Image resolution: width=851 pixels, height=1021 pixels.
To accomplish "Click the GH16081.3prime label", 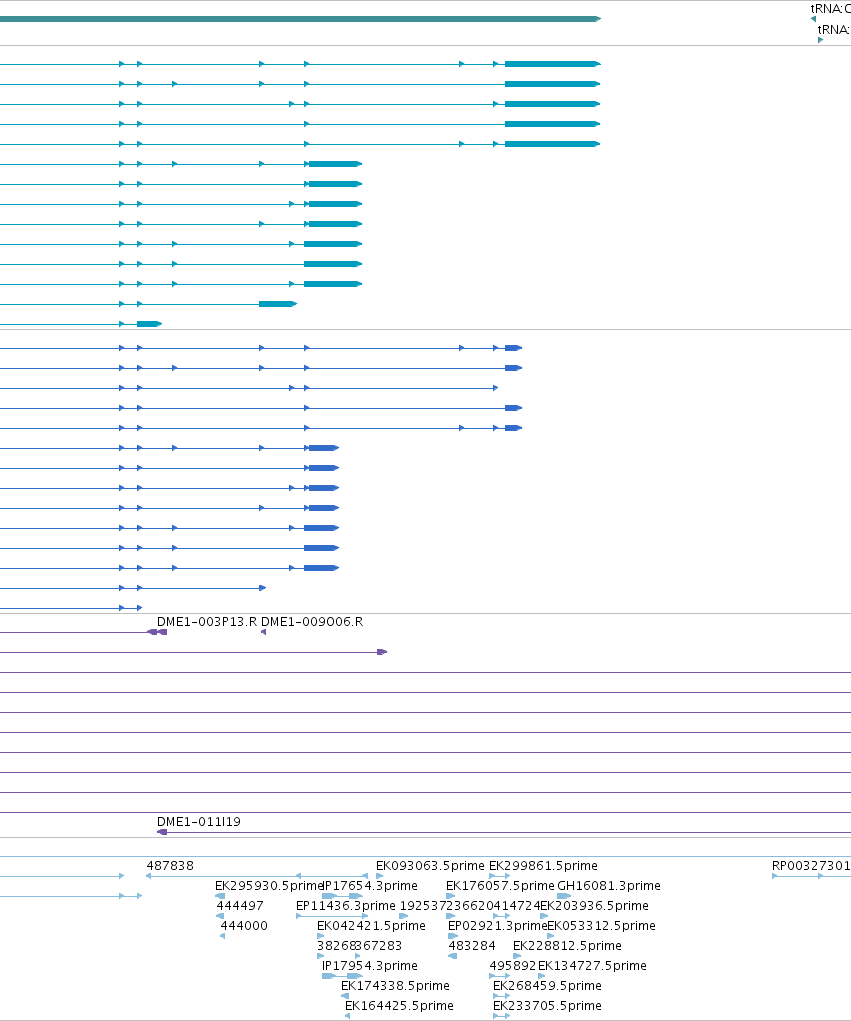I will (x=609, y=886).
